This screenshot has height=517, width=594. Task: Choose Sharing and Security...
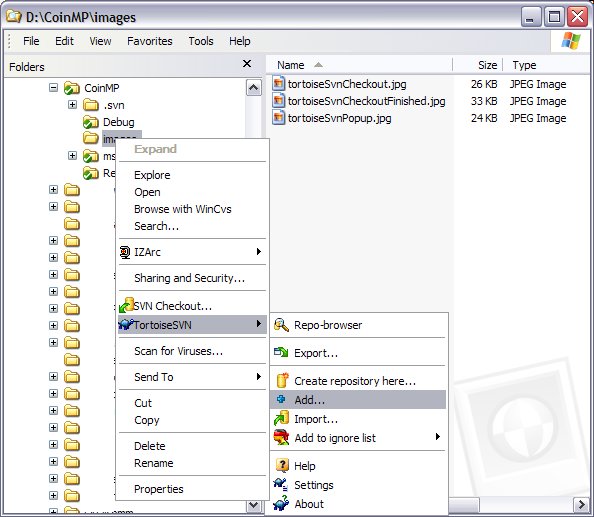(x=192, y=278)
